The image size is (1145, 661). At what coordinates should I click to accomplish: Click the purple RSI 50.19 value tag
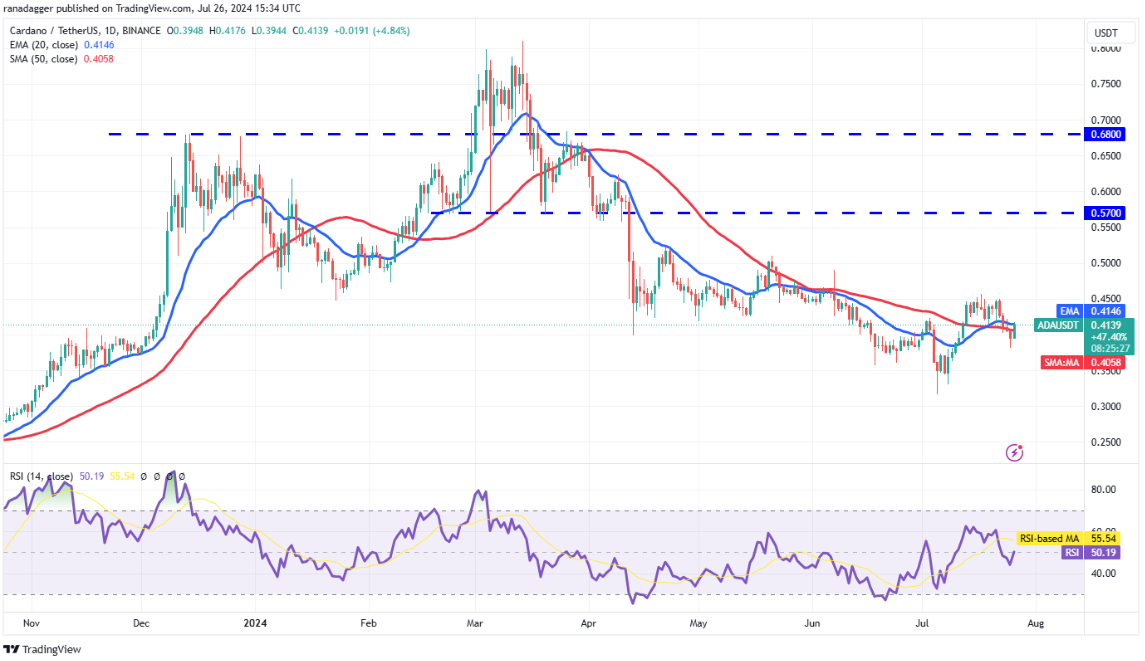click(1092, 553)
